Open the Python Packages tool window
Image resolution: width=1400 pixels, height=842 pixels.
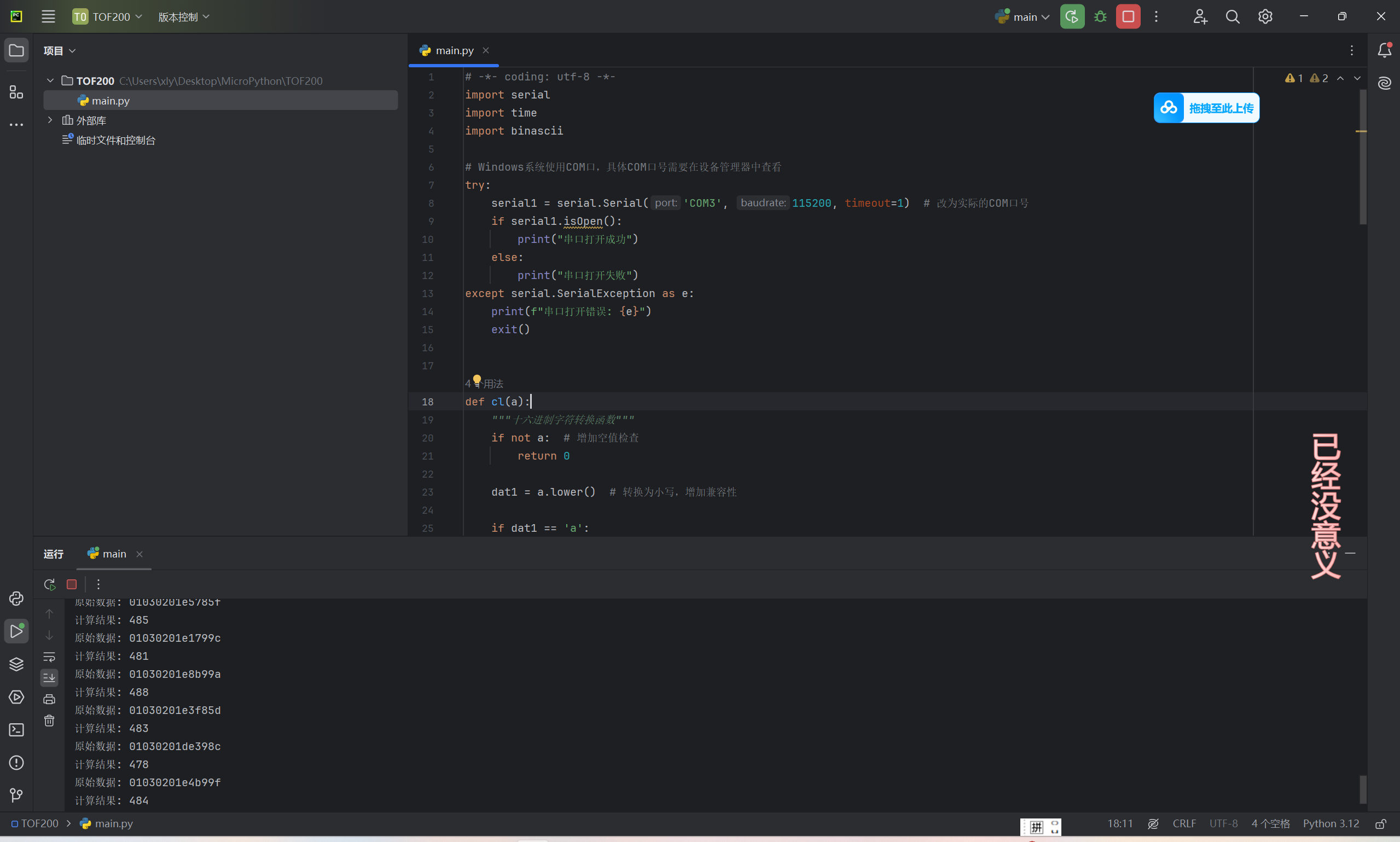(16, 664)
